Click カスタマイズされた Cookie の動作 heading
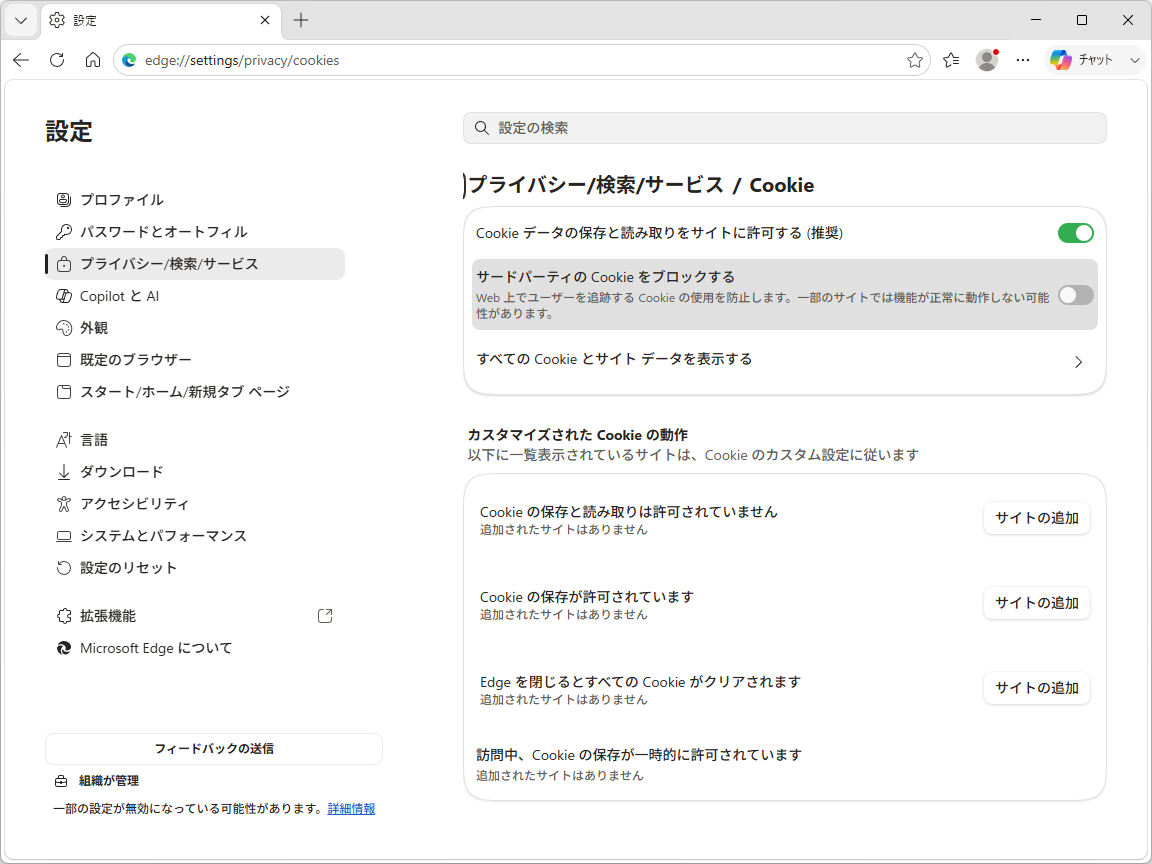1152x864 pixels. click(577, 435)
